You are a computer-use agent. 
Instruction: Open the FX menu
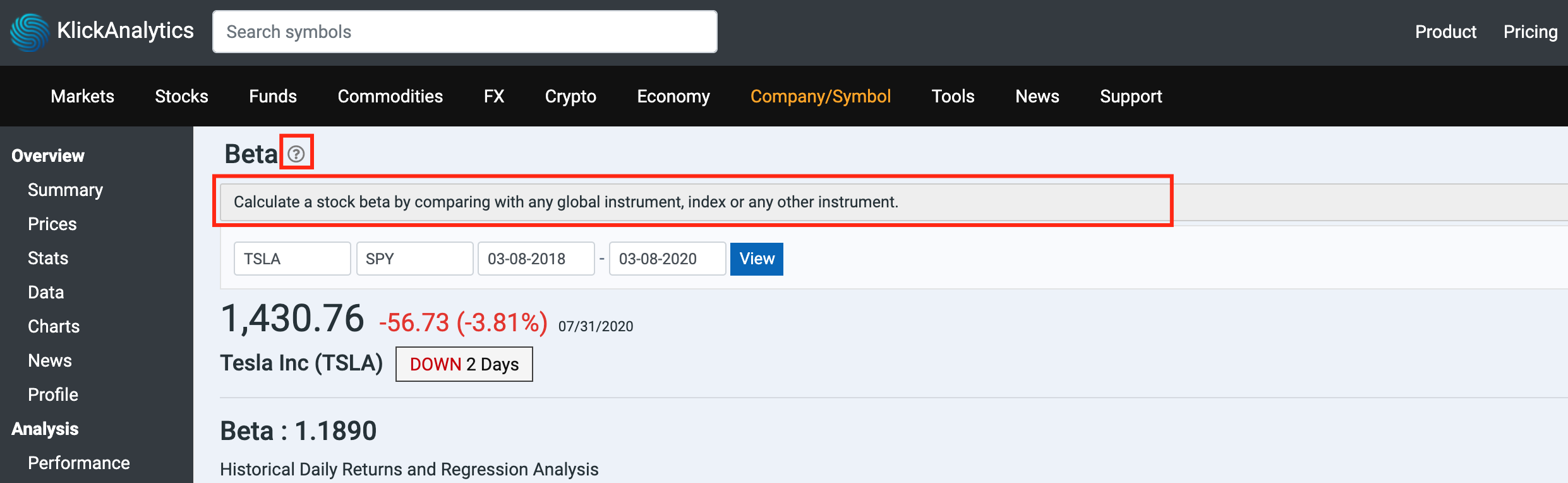point(494,96)
